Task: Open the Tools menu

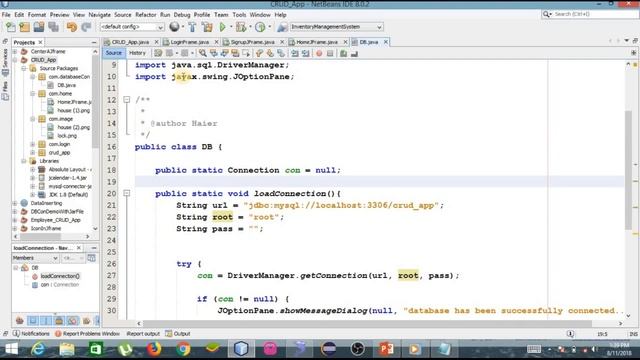Action: 239,15
